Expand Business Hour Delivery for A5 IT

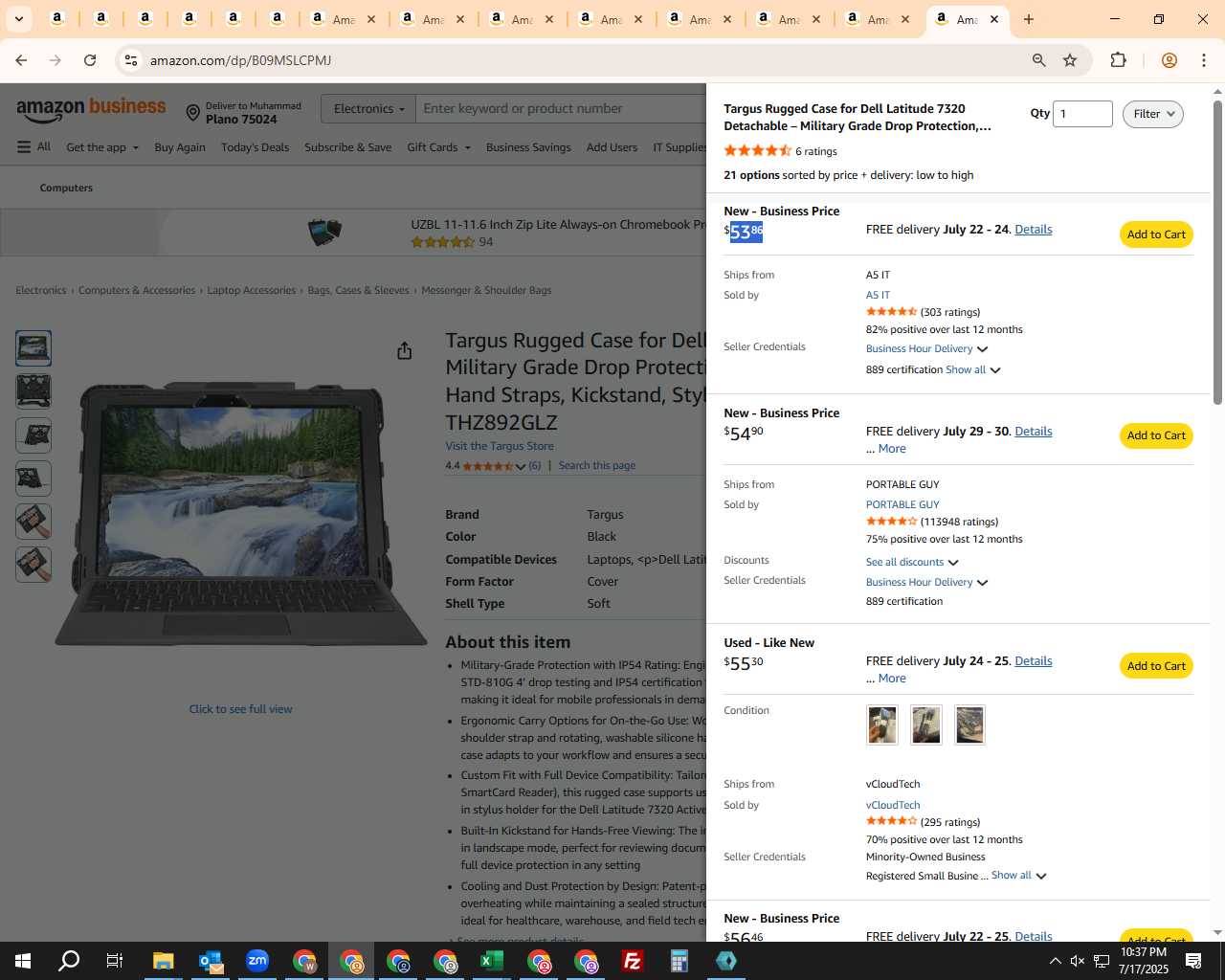tap(926, 348)
